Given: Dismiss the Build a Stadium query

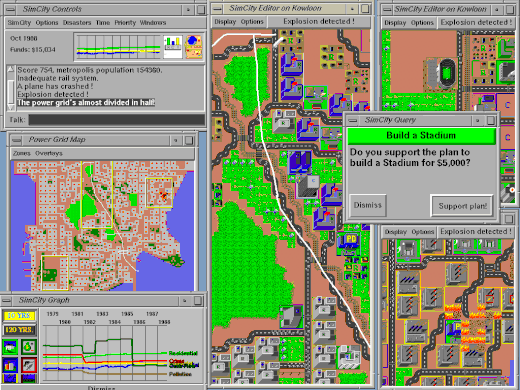Looking at the screenshot, I should pos(368,205).
